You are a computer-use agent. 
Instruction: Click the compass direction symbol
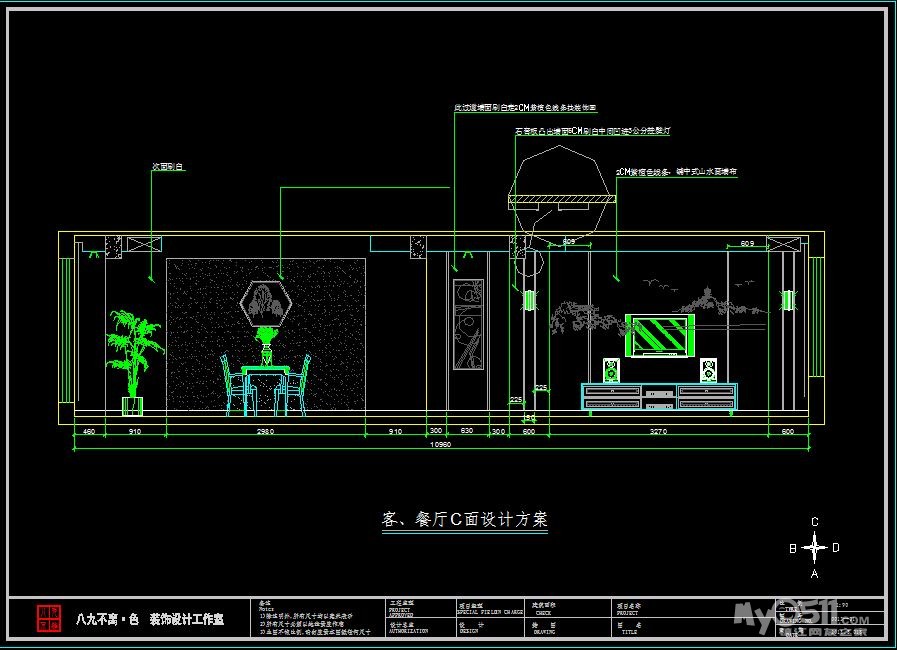[x=815, y=547]
